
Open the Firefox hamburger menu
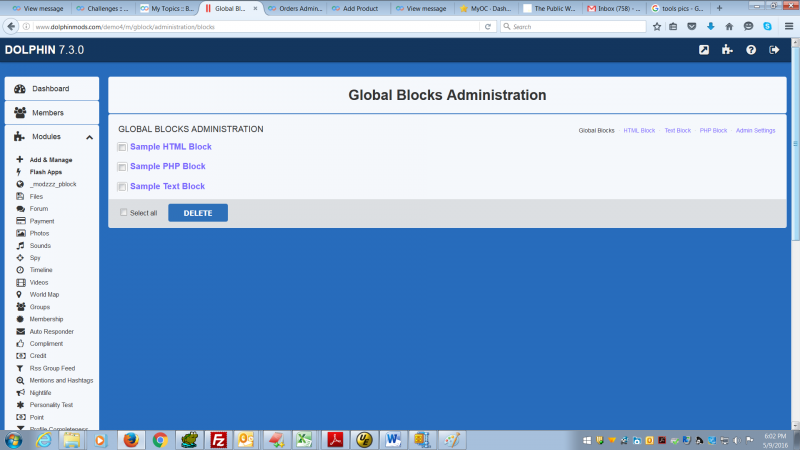tap(789, 27)
